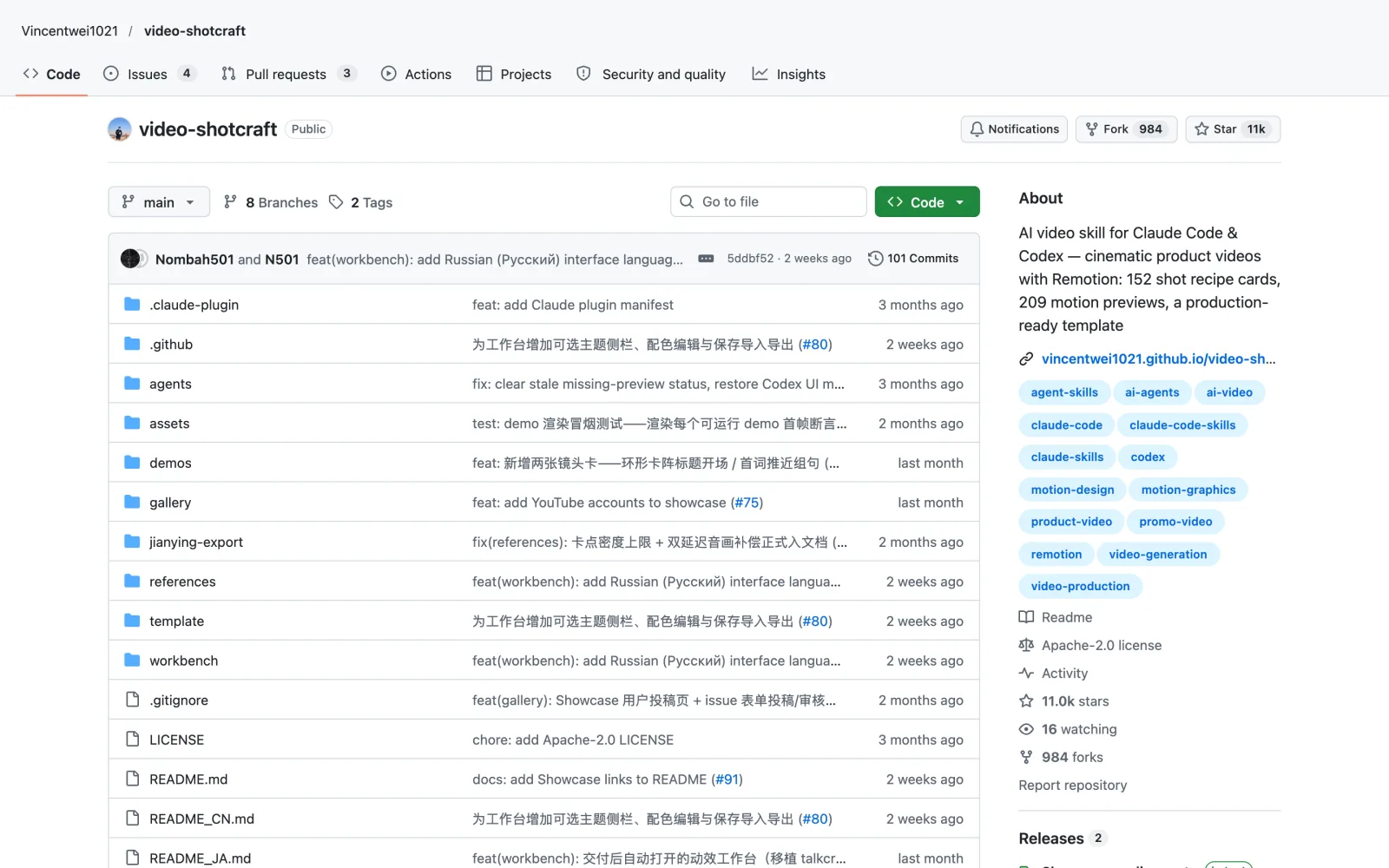This screenshot has width=1389, height=868.
Task: Open the README.md file
Action: pyautogui.click(x=188, y=779)
